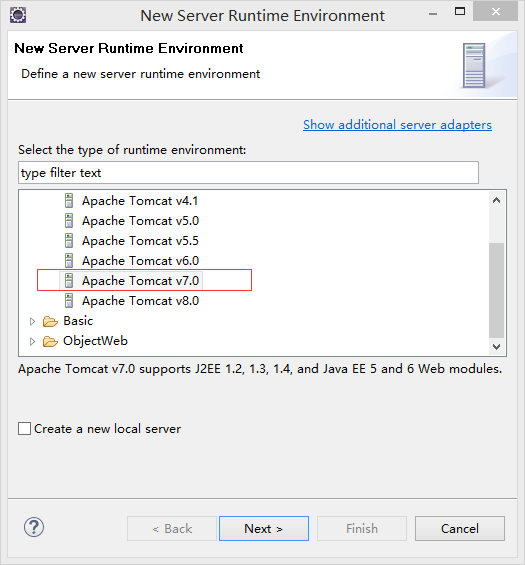Click the disabled Finish button
The width and height of the screenshot is (525, 565).
[x=362, y=529]
